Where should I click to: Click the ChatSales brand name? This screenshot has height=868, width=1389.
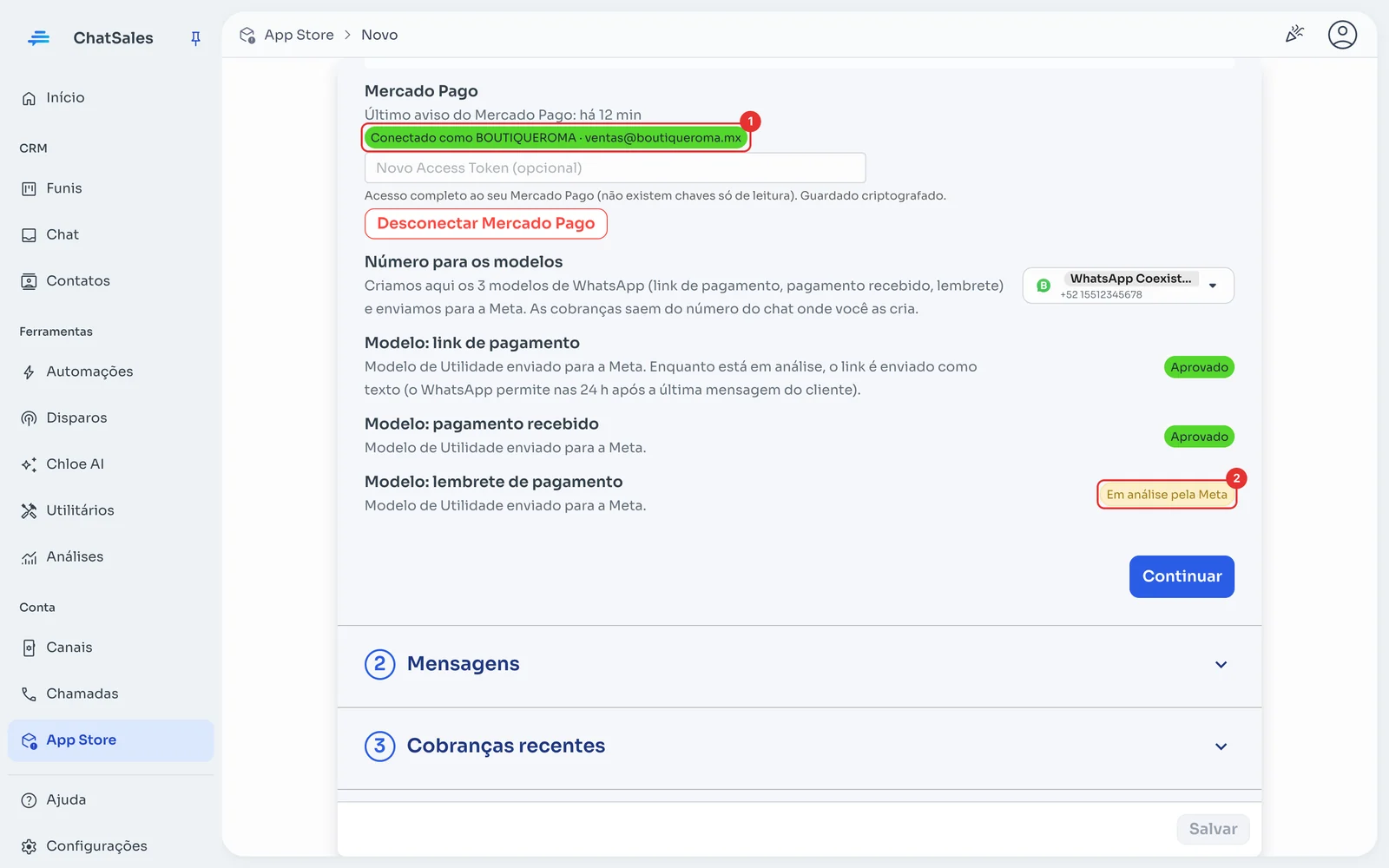(x=113, y=38)
